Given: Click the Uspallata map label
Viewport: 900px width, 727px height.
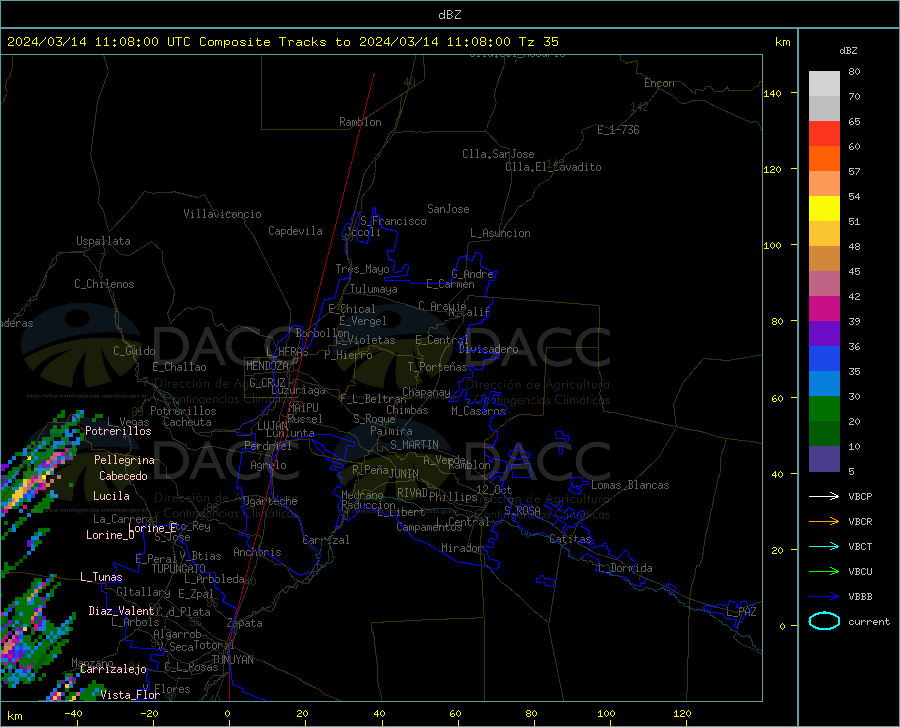Looking at the screenshot, I should tap(103, 241).
